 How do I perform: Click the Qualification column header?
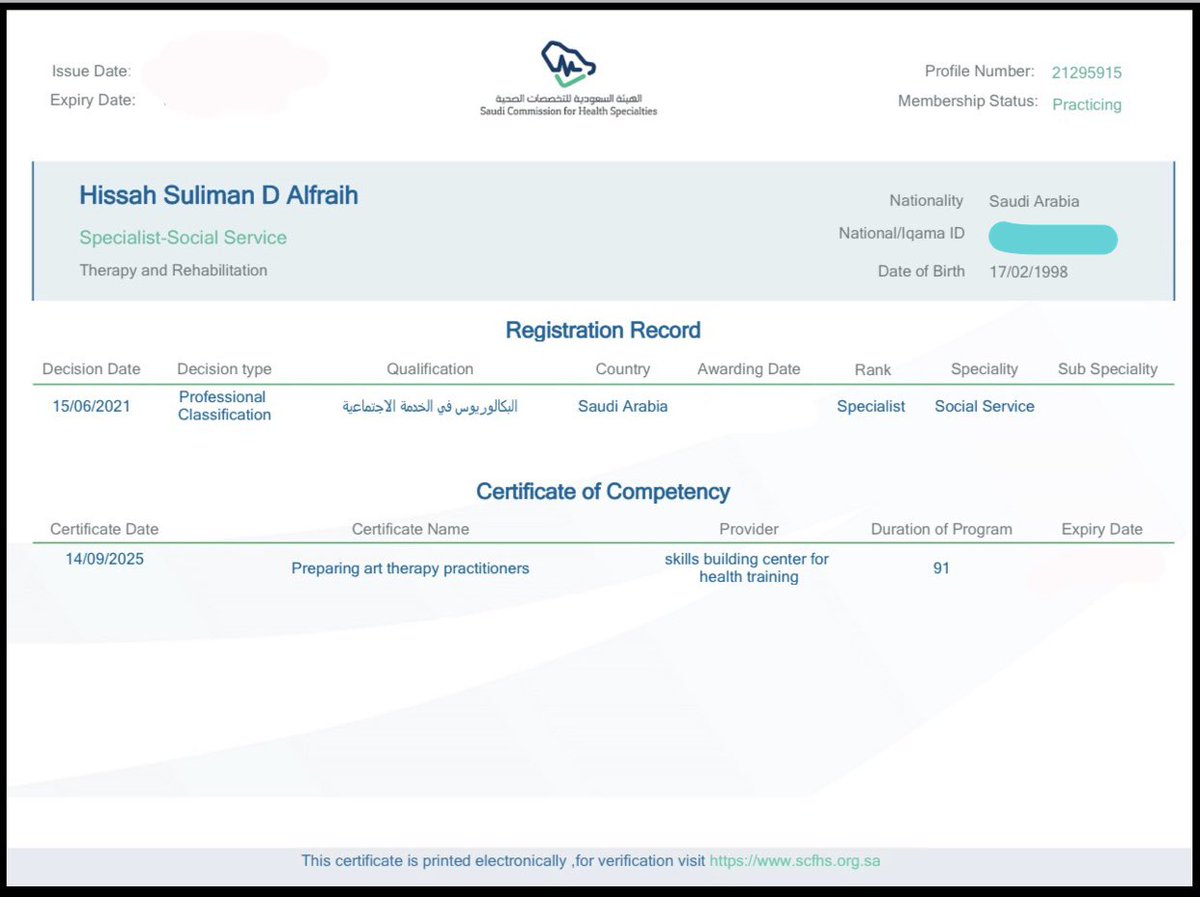click(430, 369)
